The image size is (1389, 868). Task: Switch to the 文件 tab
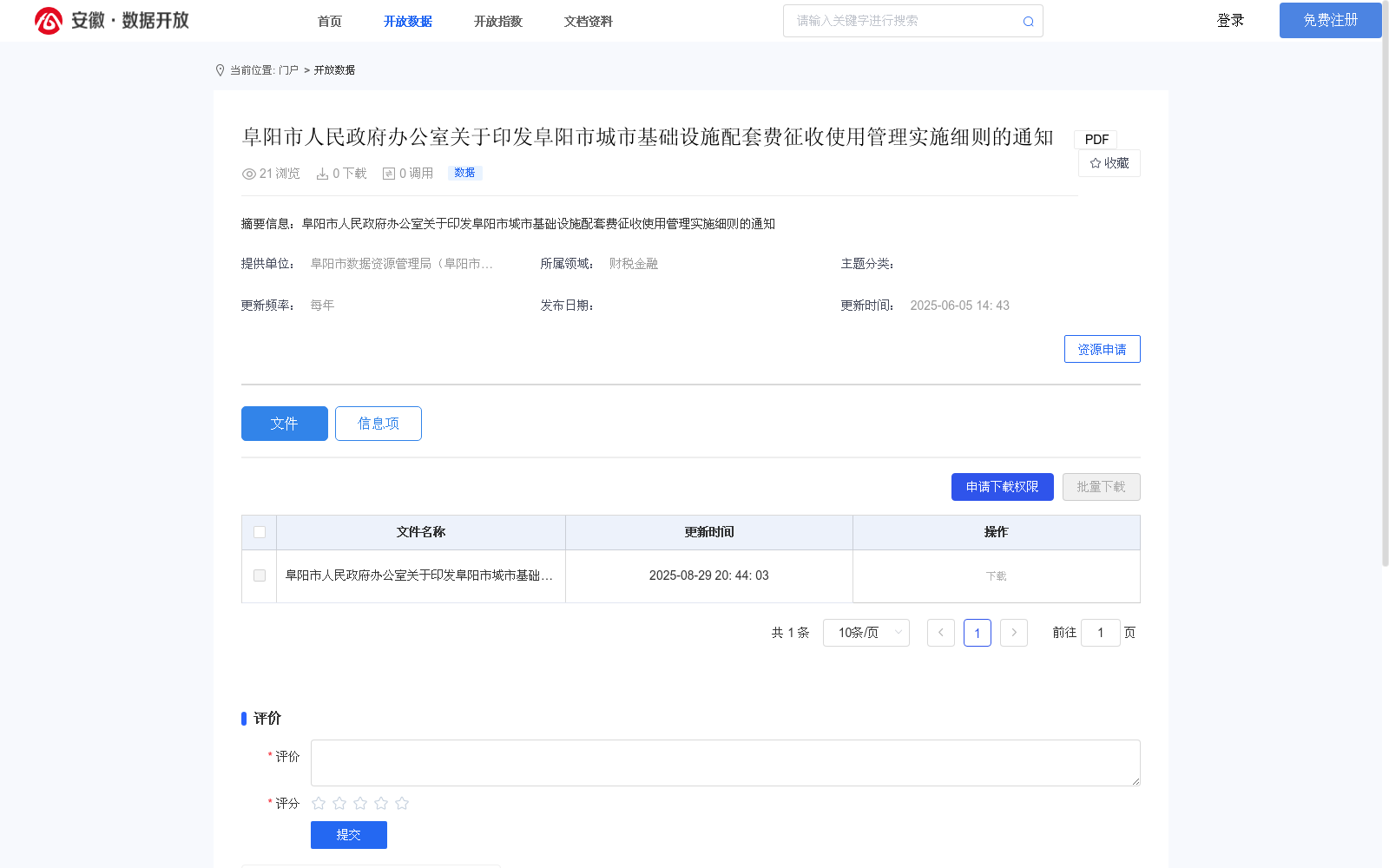(x=285, y=424)
